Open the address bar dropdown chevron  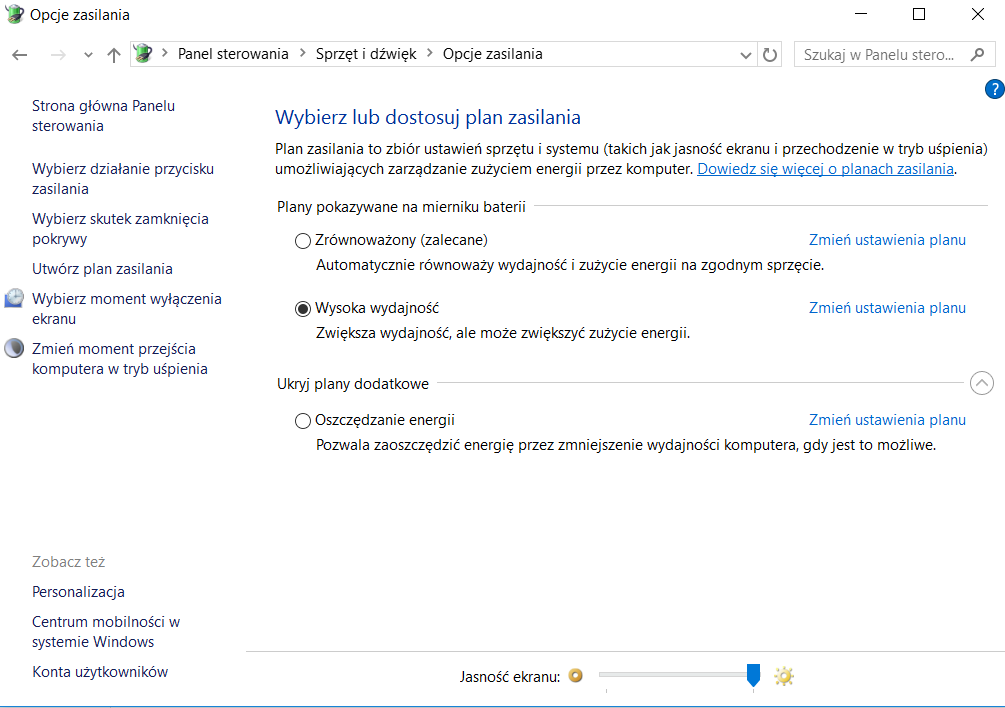point(746,54)
